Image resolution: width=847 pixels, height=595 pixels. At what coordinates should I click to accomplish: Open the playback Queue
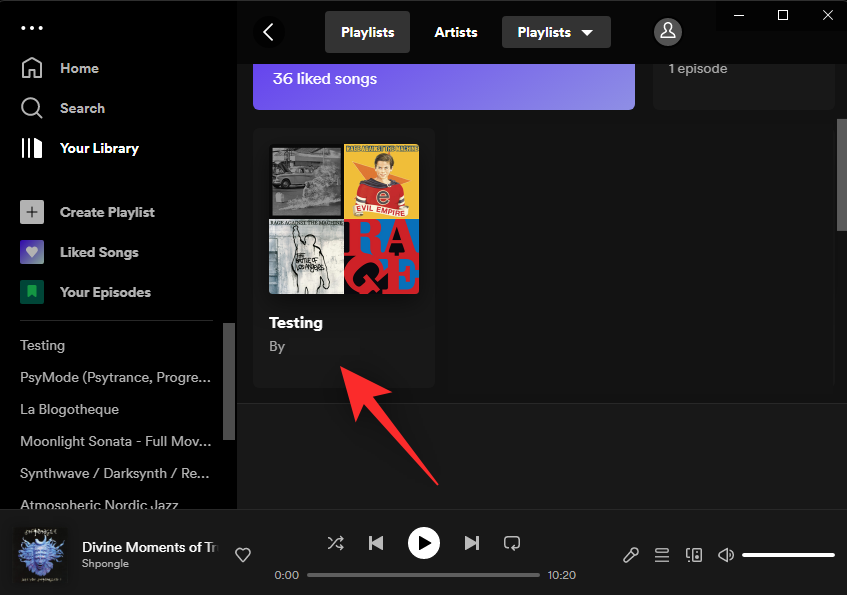click(662, 555)
